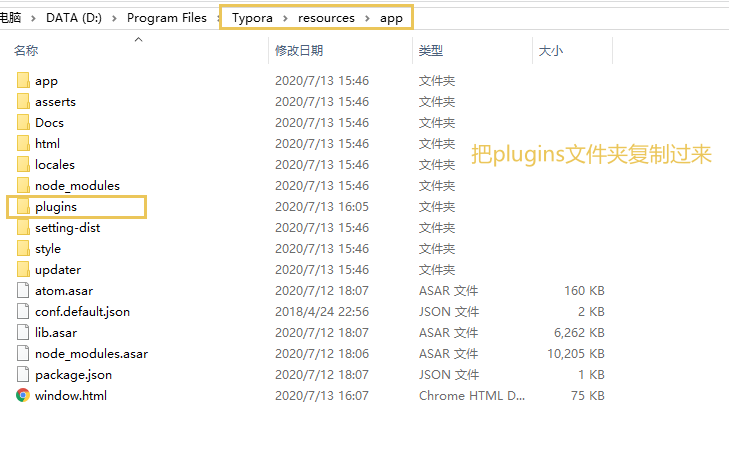Click the 10,205 KB size cell

(576, 353)
